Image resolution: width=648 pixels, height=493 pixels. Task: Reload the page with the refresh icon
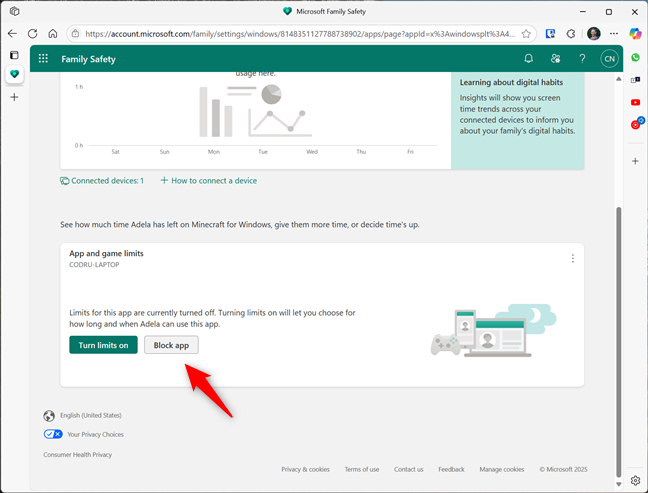coord(33,34)
